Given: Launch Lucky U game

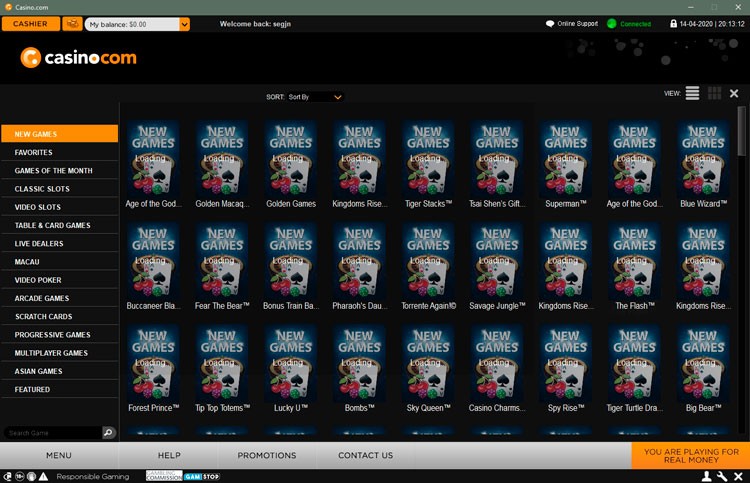Looking at the screenshot, I should (291, 368).
